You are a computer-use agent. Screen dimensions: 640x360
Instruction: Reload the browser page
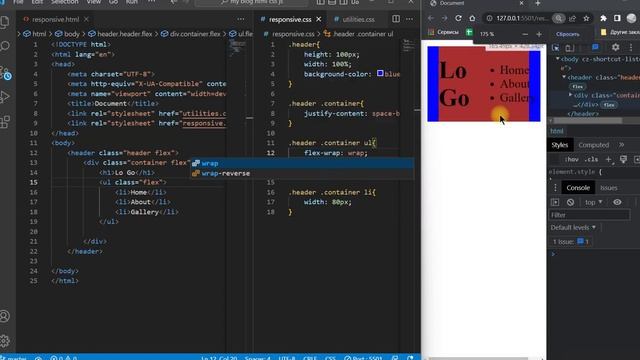click(458, 18)
